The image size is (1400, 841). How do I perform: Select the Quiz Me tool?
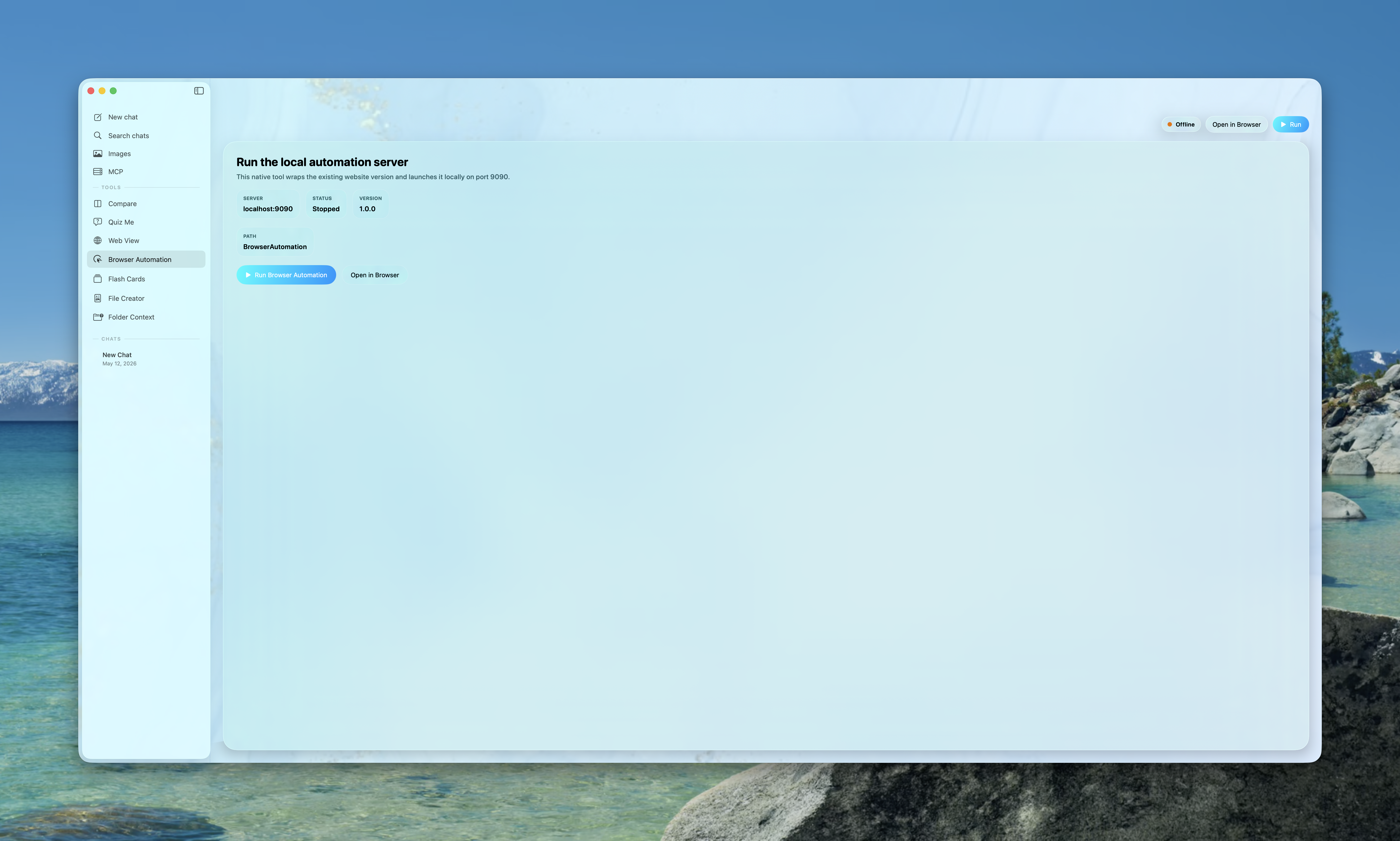pos(146,222)
